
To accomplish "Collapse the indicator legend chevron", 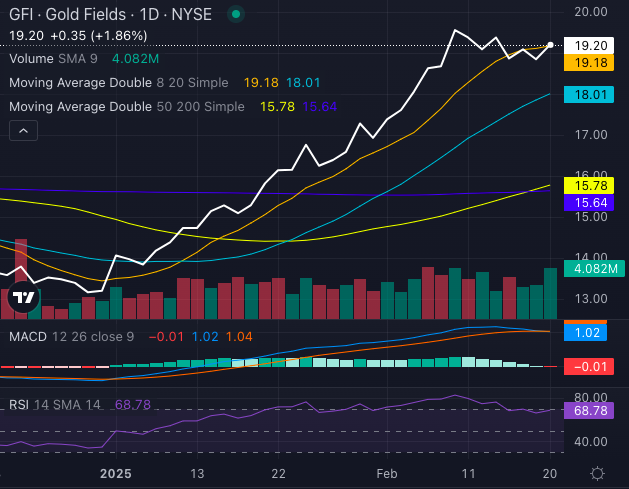I will click(23, 131).
